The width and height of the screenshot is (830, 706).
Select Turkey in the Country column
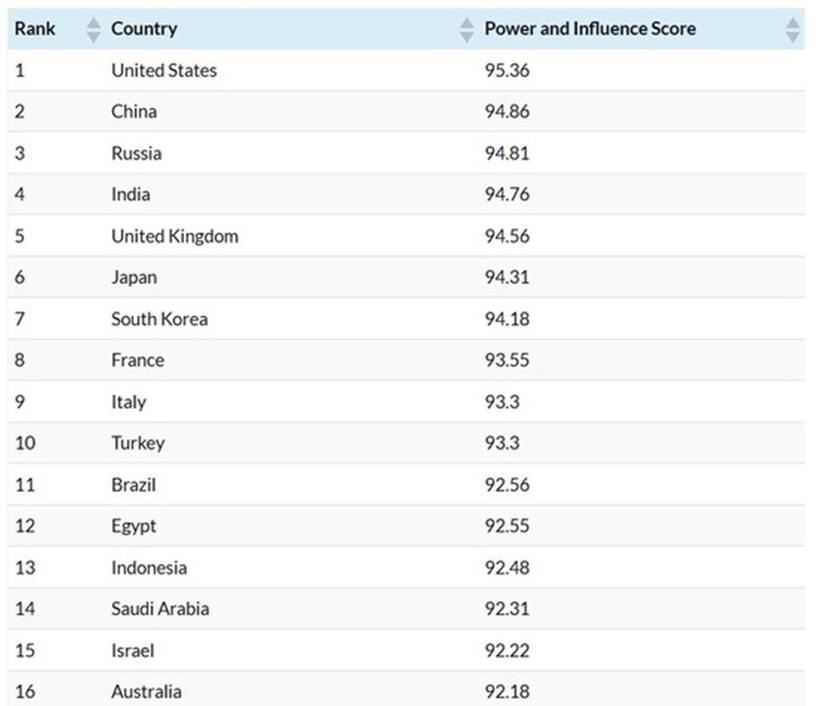click(138, 444)
